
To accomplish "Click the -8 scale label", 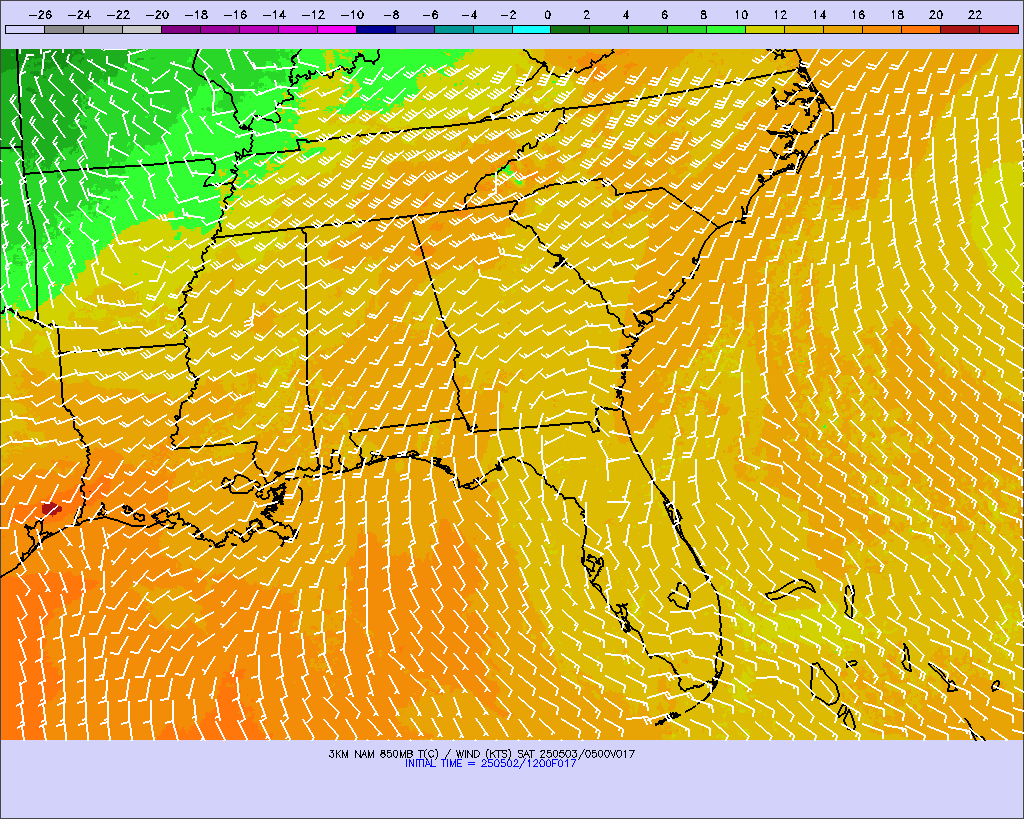I will 391,14.
